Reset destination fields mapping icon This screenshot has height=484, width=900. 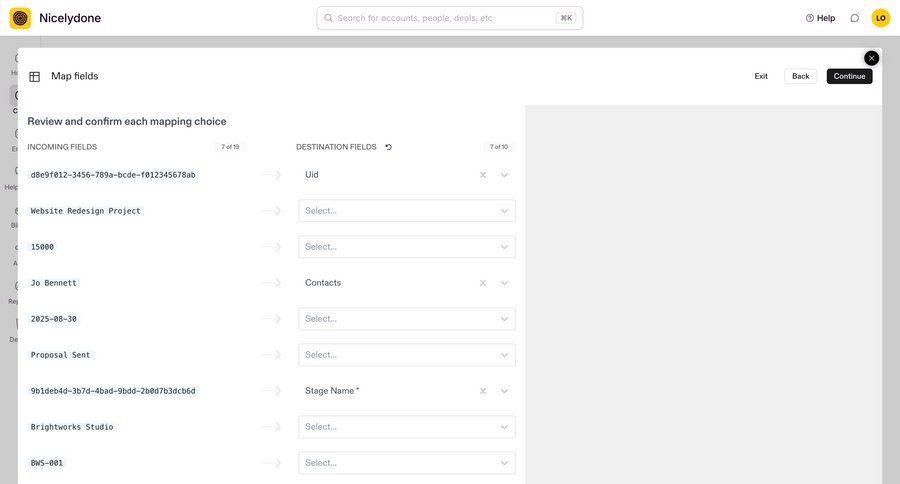point(389,147)
